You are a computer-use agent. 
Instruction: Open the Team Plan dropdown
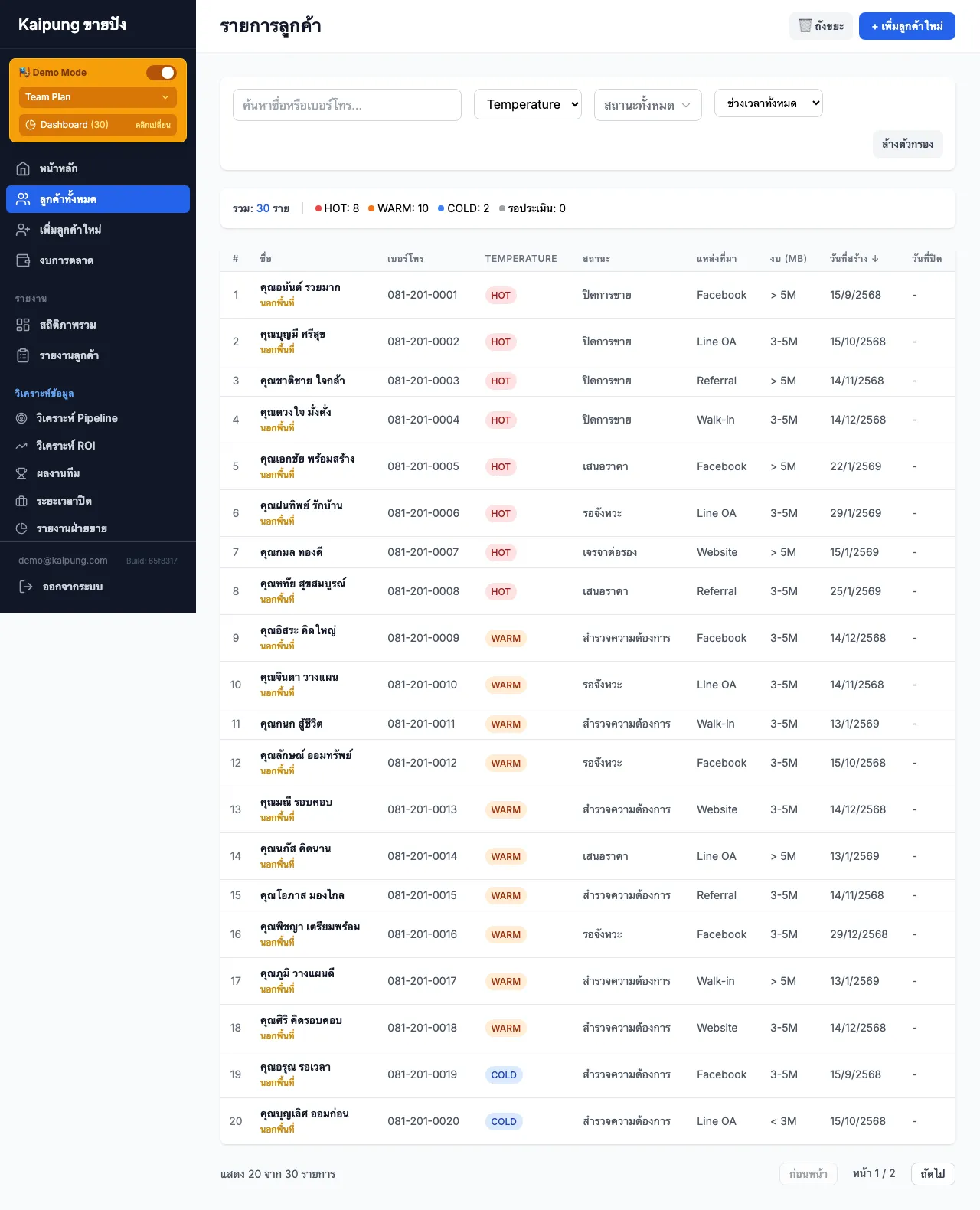[x=97, y=97]
